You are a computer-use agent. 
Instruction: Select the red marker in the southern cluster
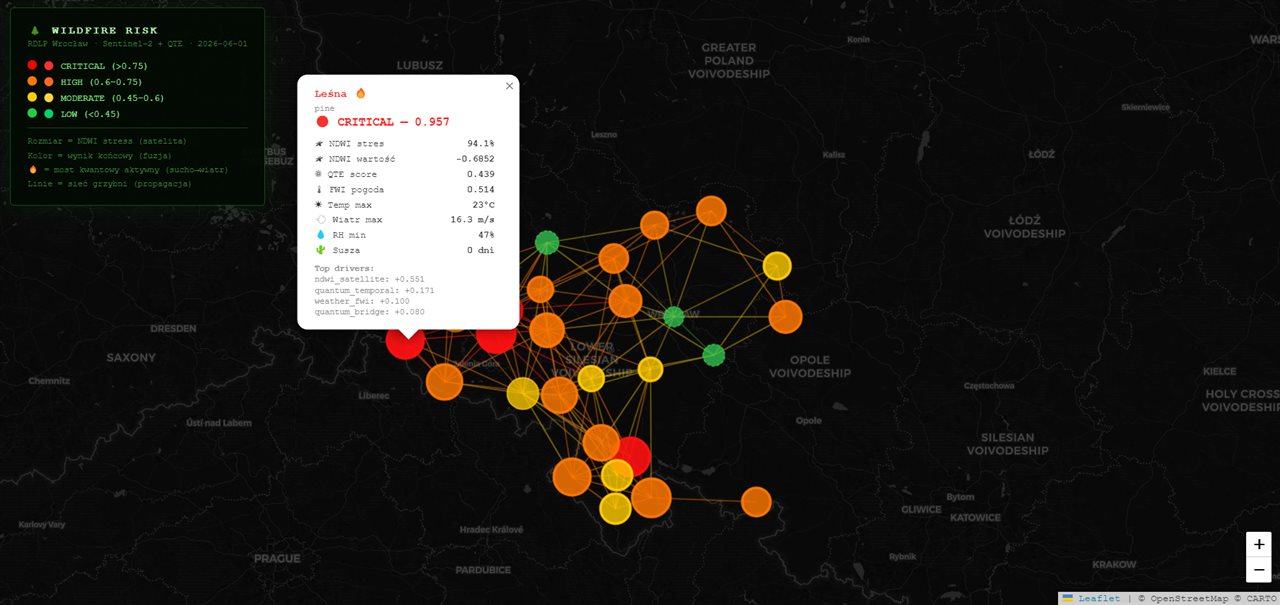pos(631,457)
